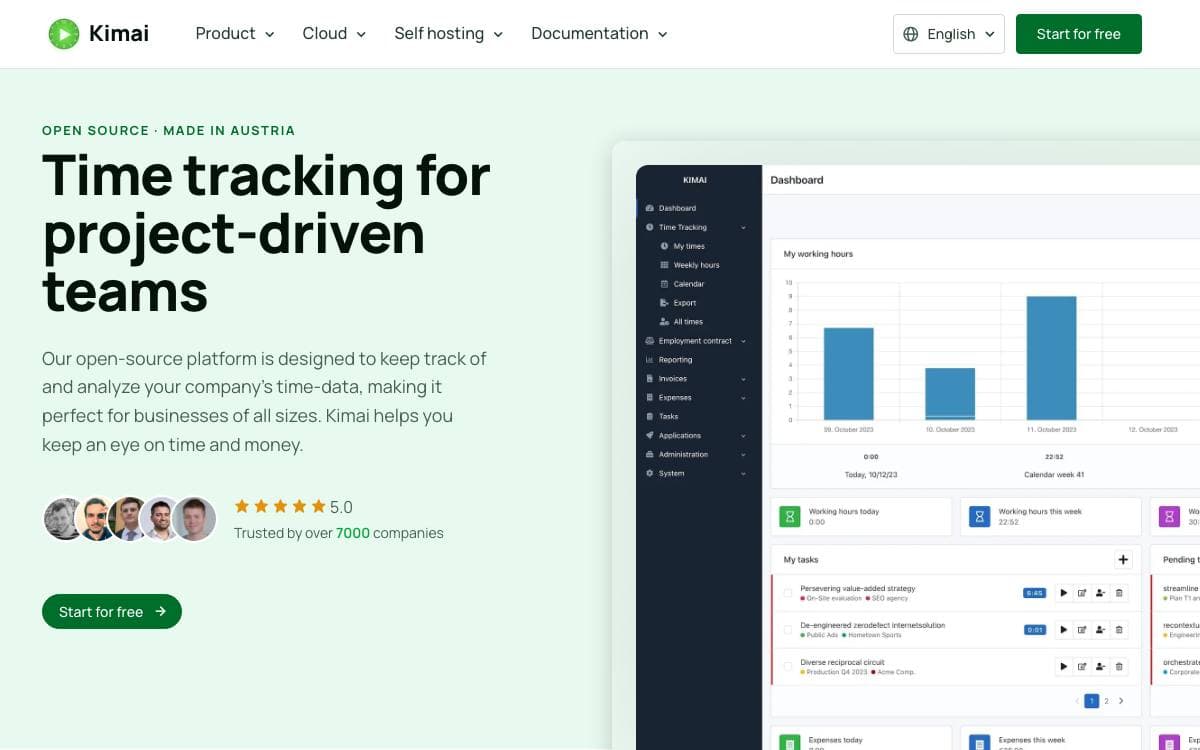1200x750 pixels.
Task: Start timer for Persevering value-added strategy task
Action: pyautogui.click(x=1063, y=593)
